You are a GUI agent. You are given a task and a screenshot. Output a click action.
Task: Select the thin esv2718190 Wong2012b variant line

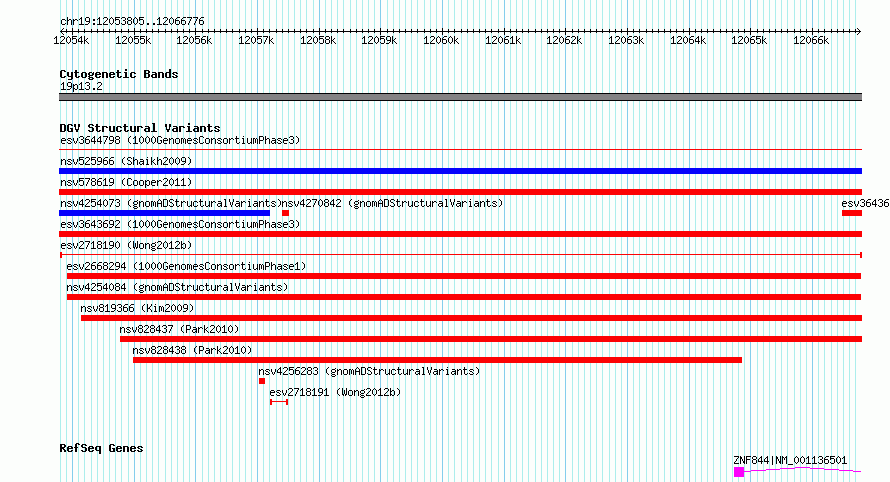(460, 255)
